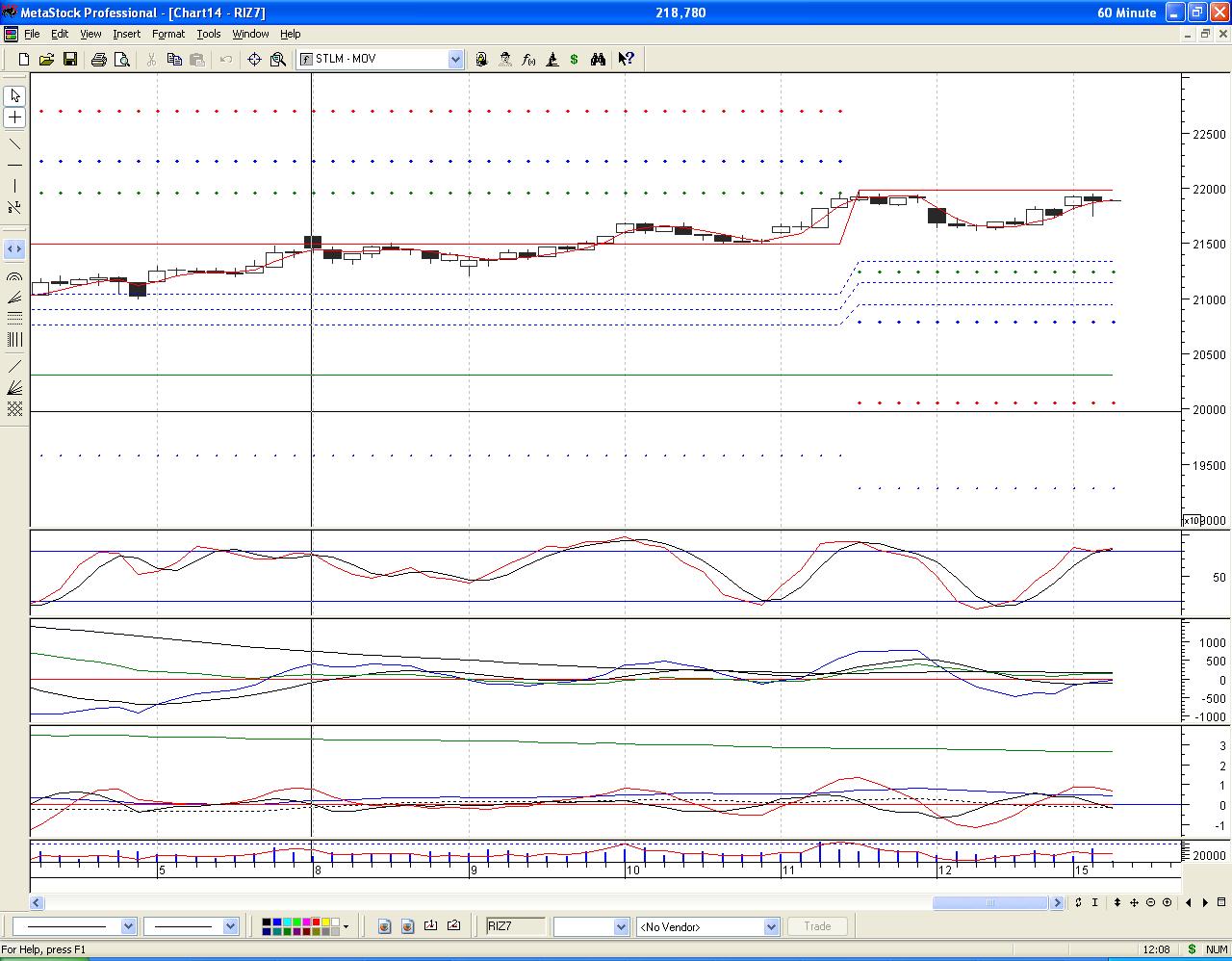The width and height of the screenshot is (1232, 961).
Task: Open the Help menu
Action: (290, 34)
